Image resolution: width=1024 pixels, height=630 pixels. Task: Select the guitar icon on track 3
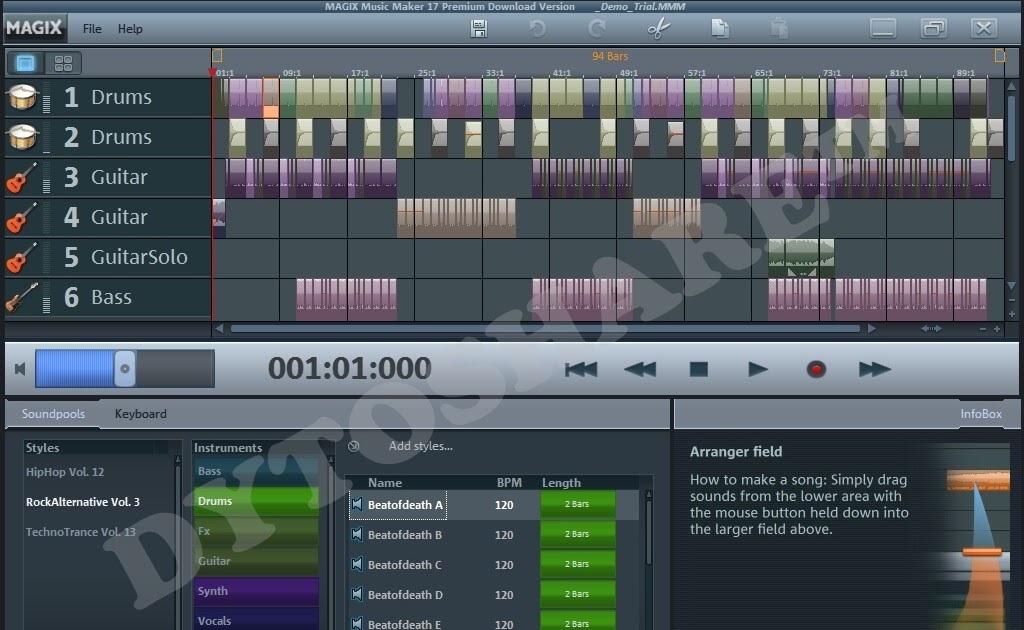tap(22, 177)
